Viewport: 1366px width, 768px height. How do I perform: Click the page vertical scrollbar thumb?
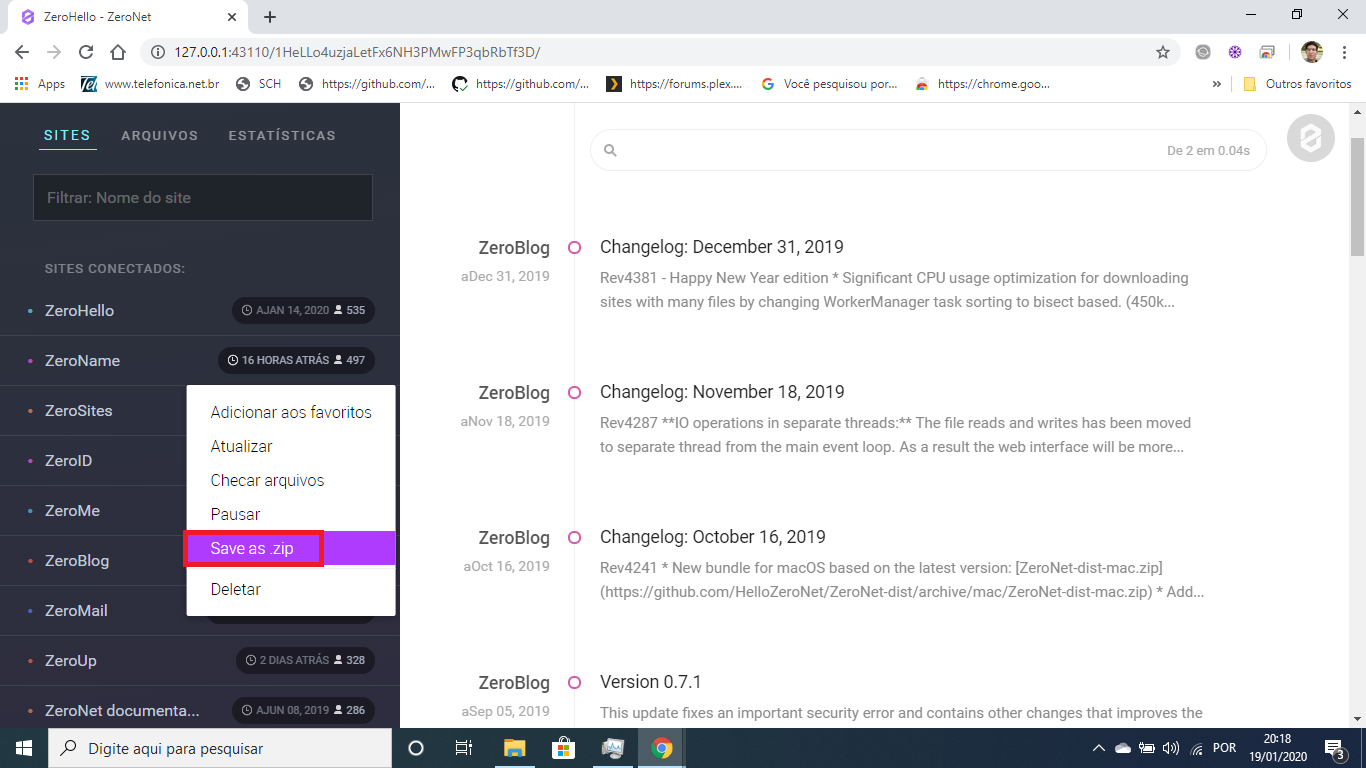(x=1357, y=196)
